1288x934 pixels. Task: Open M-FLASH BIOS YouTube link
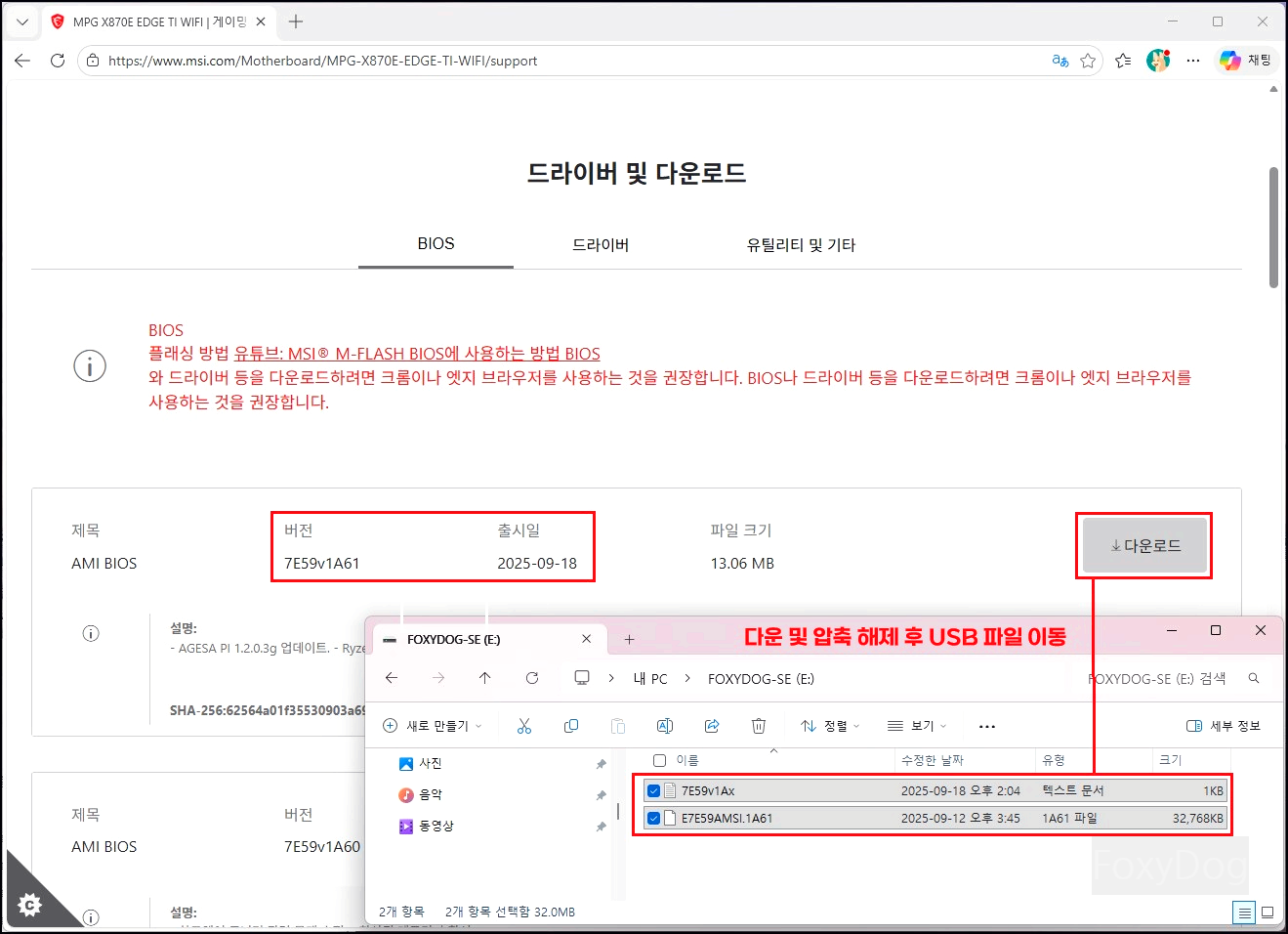point(417,354)
